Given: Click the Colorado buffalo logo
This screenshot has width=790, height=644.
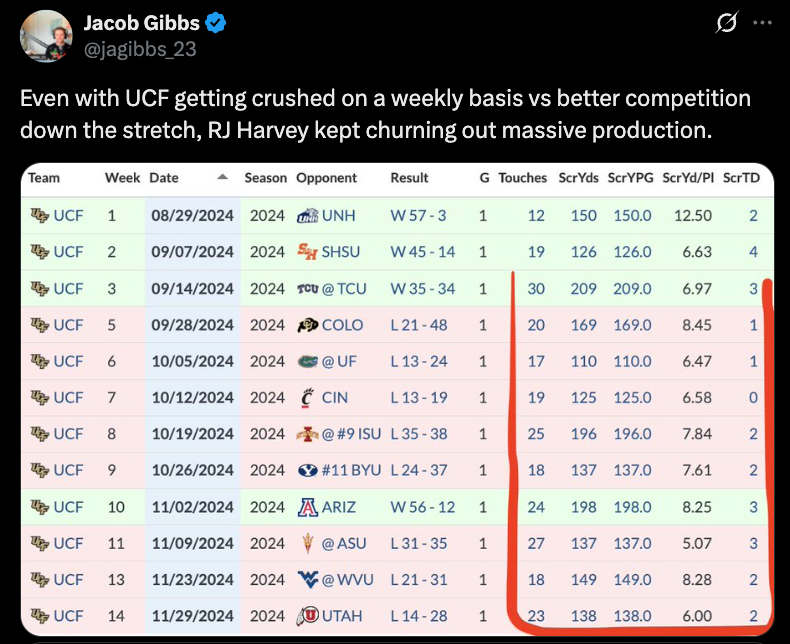Looking at the screenshot, I should coord(307,325).
